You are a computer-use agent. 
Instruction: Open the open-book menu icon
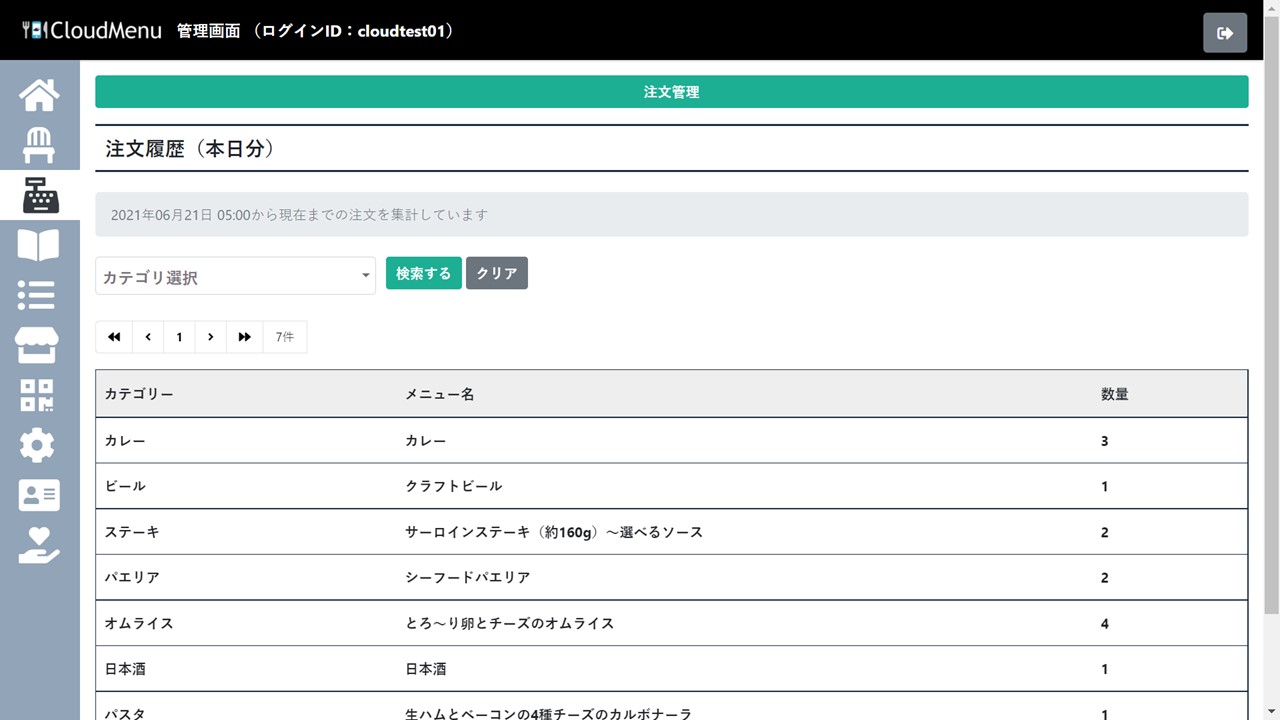(x=39, y=245)
